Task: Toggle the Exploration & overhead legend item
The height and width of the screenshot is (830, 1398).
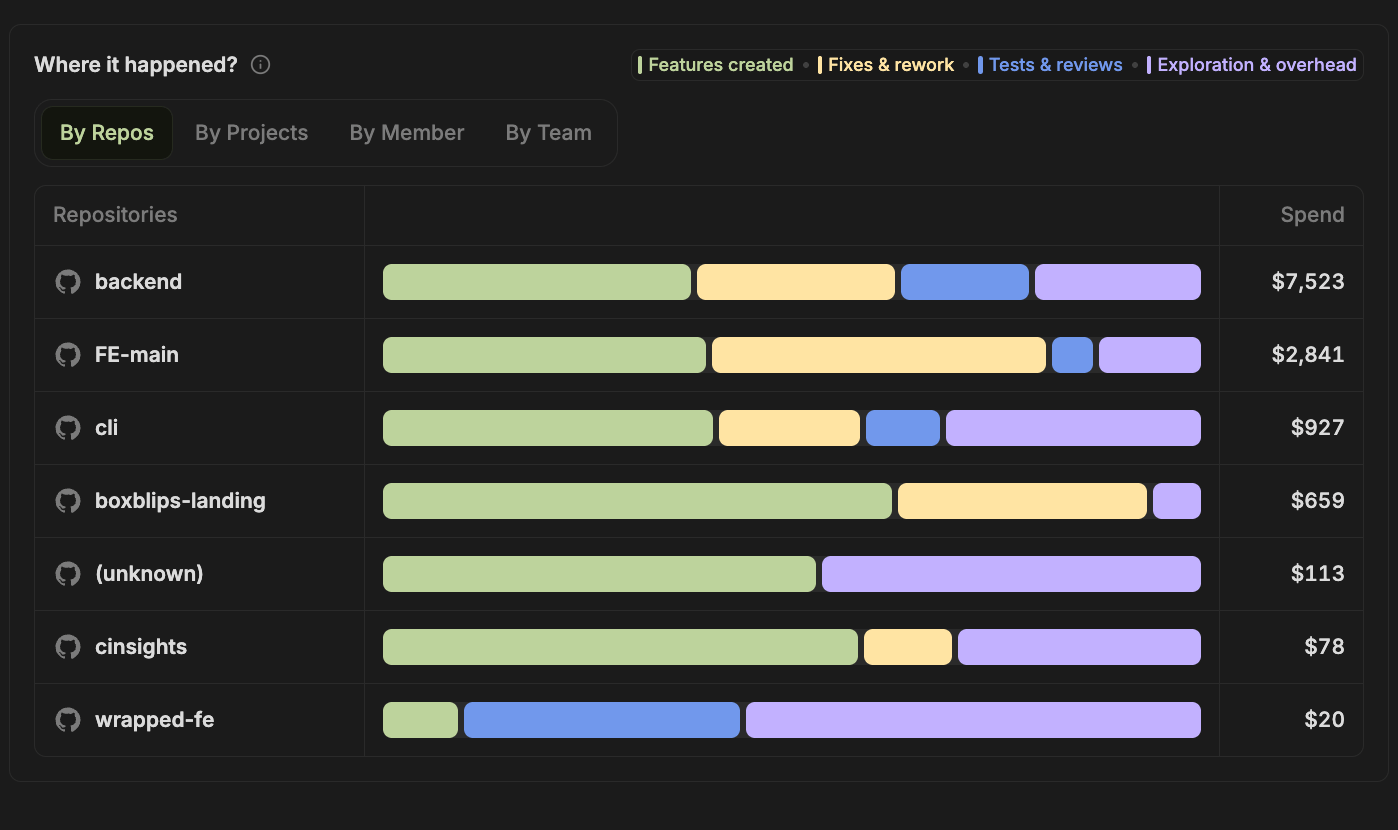Action: (1252, 65)
